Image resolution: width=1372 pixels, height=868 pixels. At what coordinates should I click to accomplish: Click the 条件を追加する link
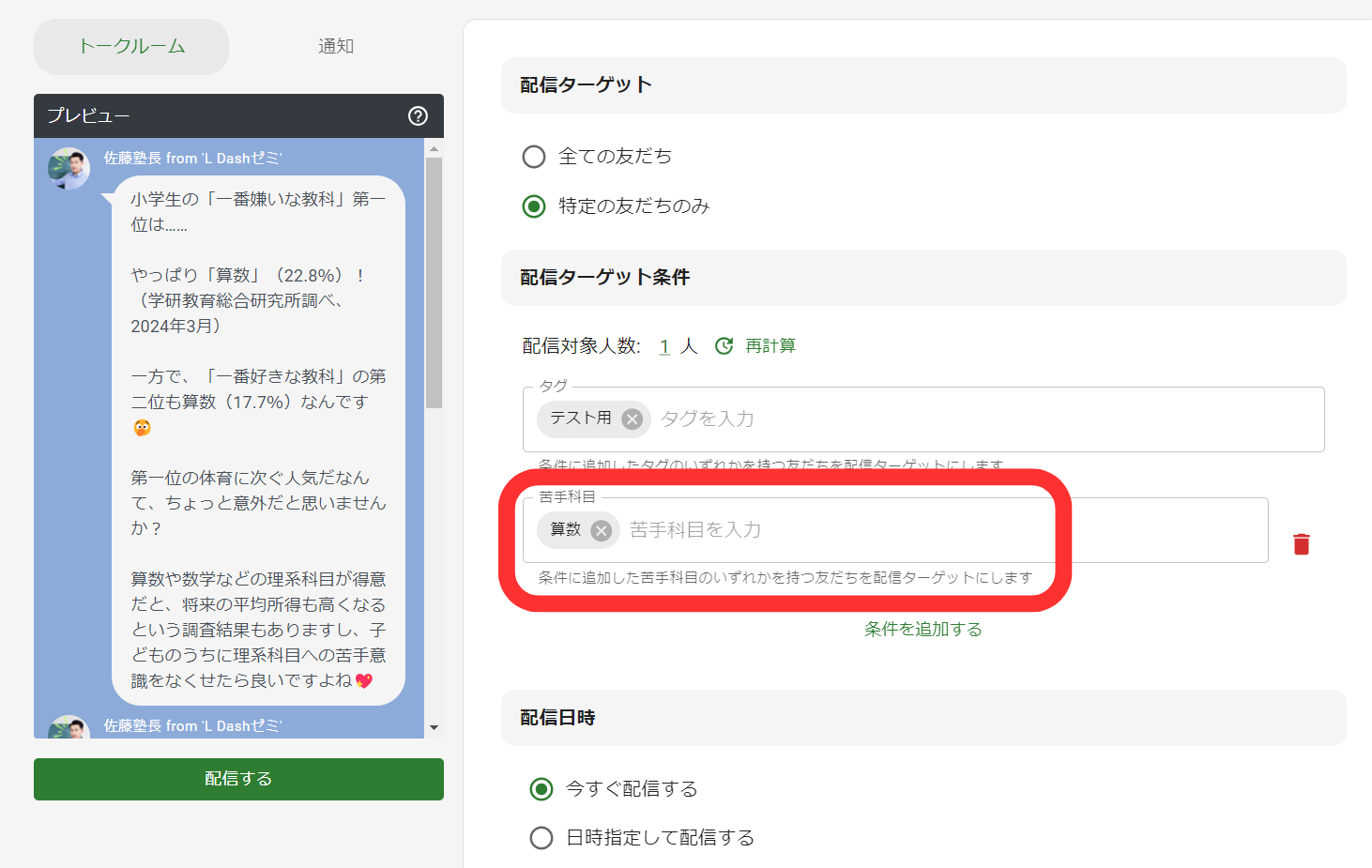click(x=923, y=629)
